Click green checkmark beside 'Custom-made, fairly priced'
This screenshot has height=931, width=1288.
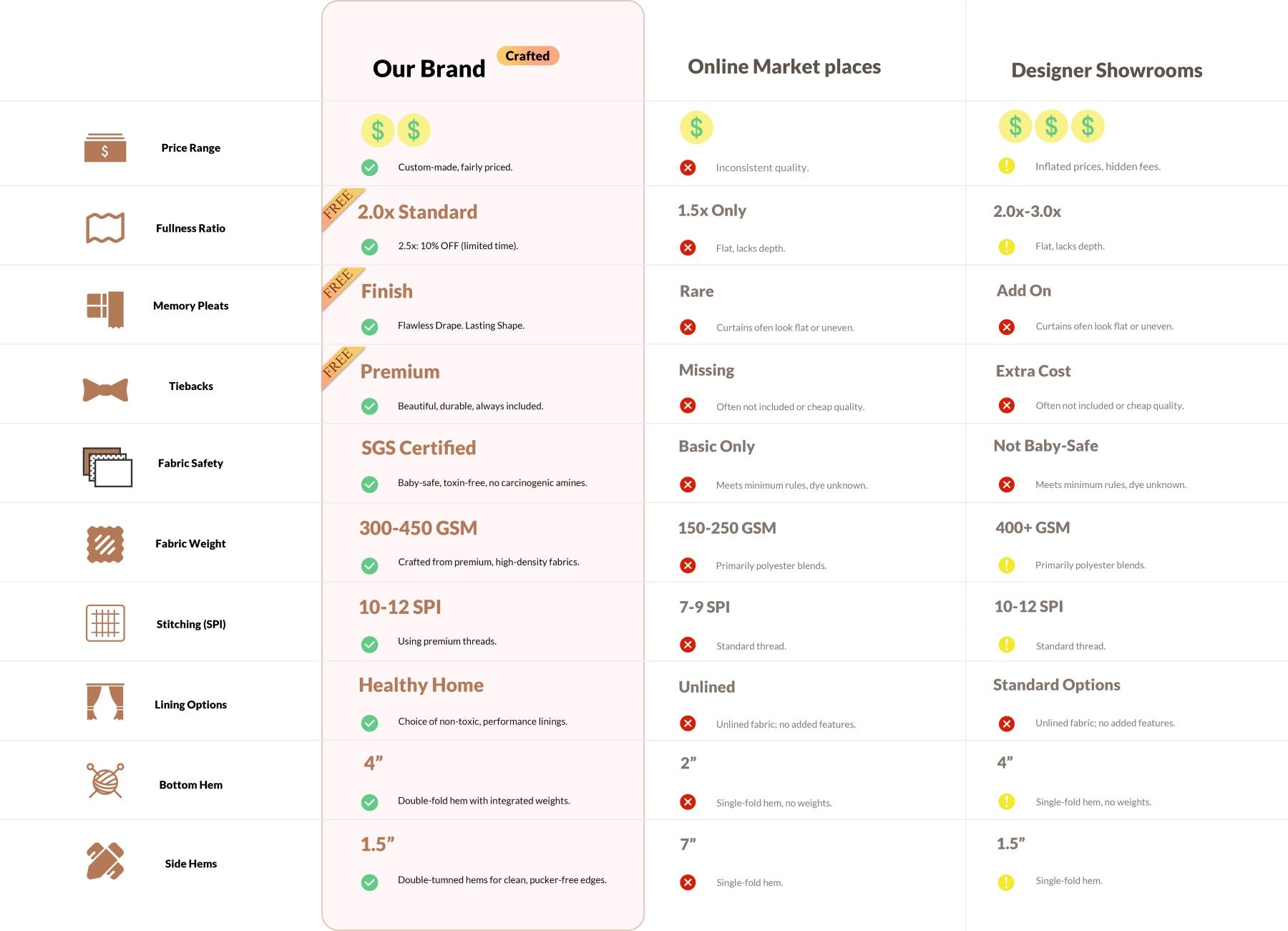(x=369, y=167)
